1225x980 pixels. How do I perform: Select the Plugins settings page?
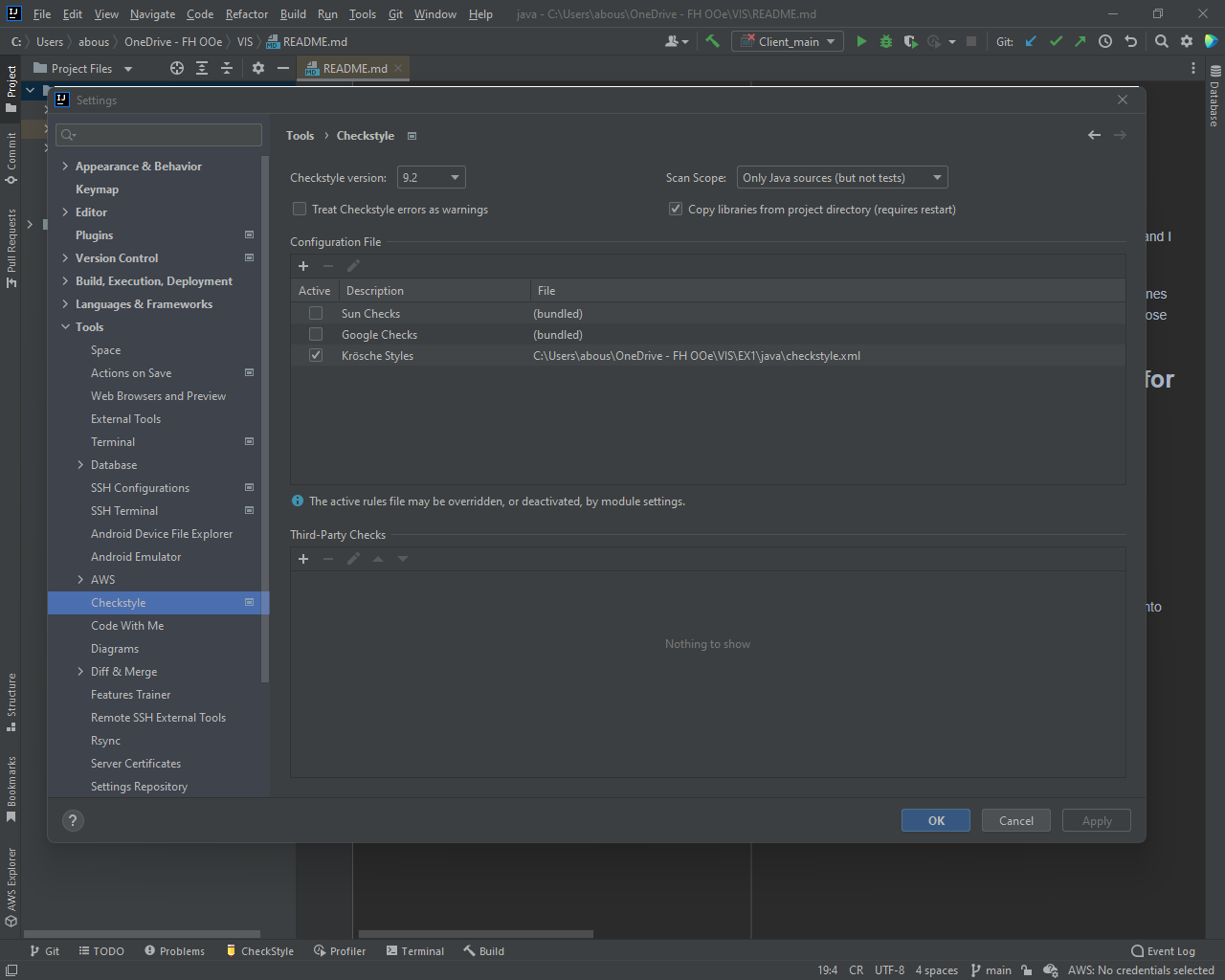click(94, 235)
